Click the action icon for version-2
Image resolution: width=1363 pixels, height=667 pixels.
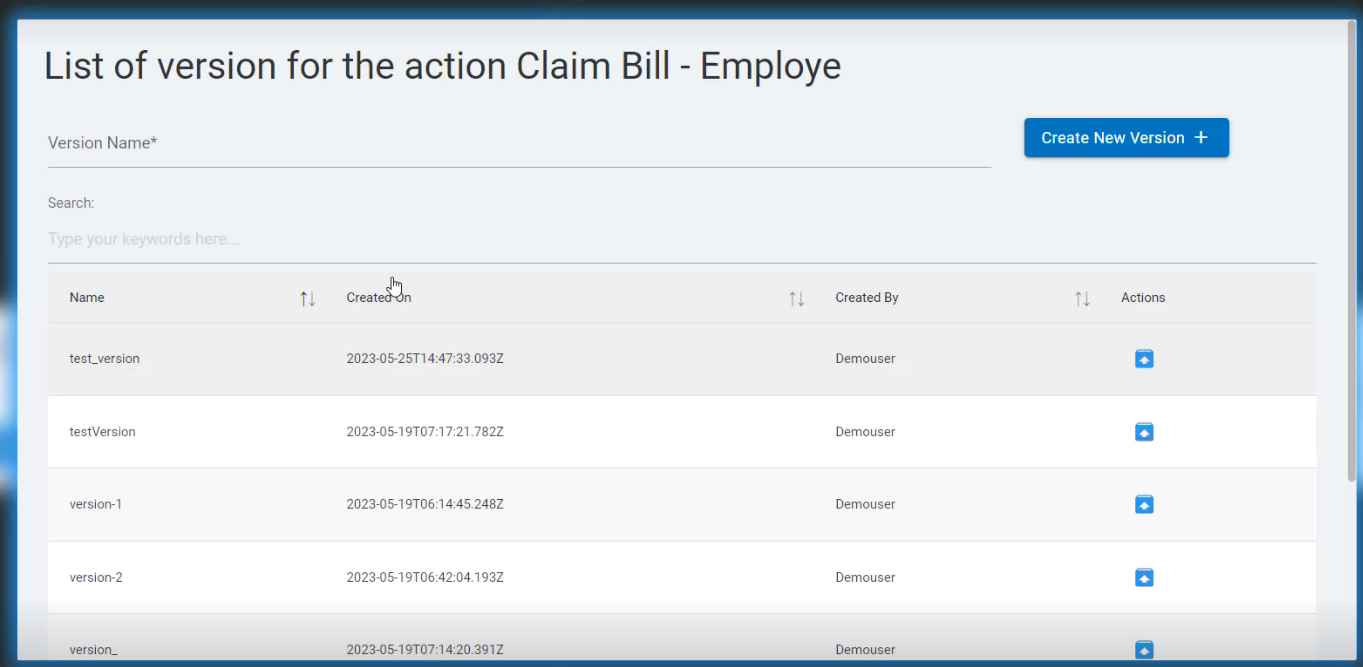[1144, 577]
